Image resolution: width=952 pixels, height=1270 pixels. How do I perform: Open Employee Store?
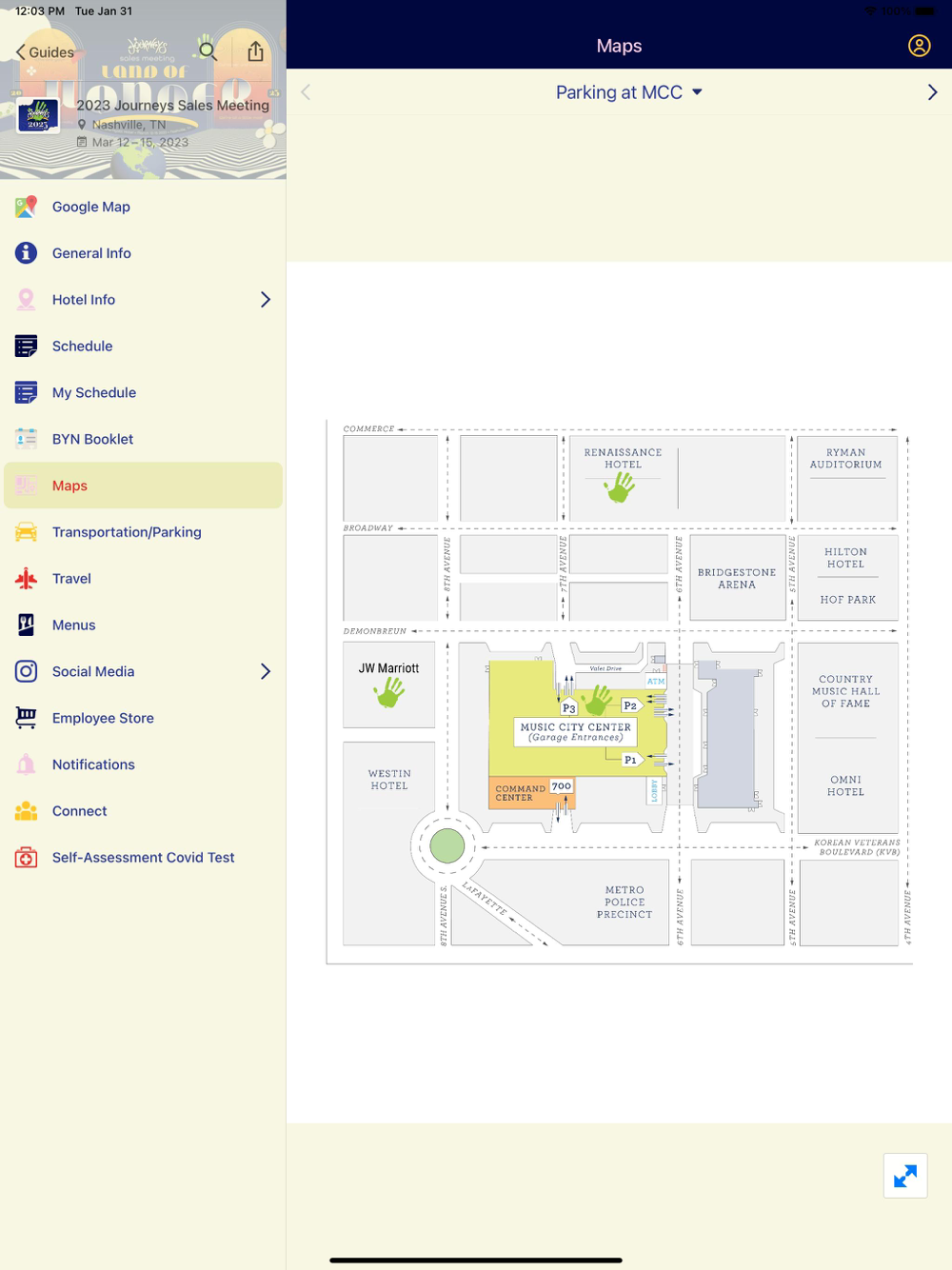pos(143,719)
